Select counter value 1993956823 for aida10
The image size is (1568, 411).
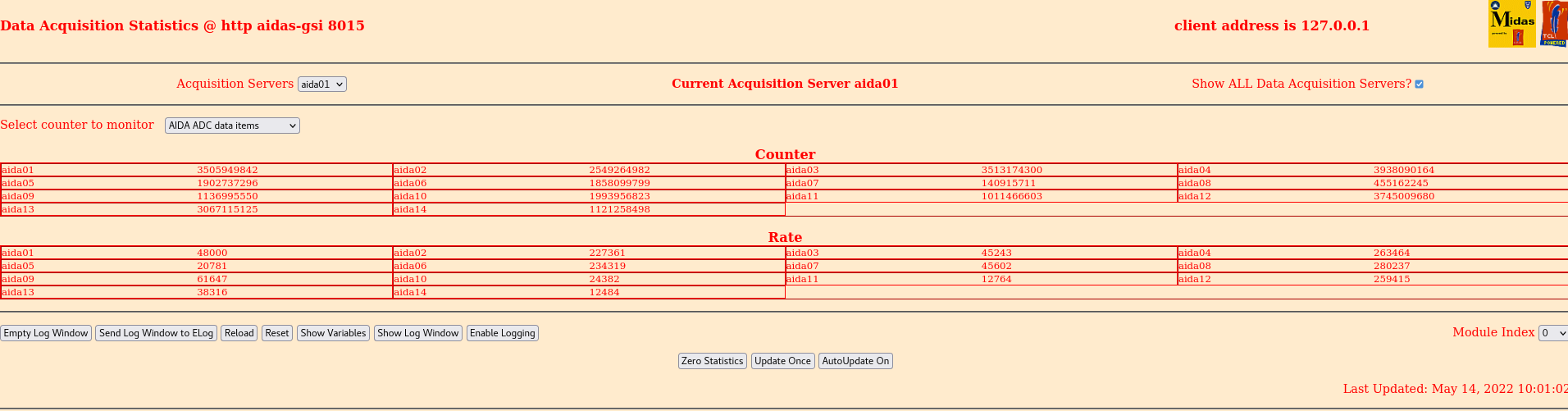tap(619, 197)
